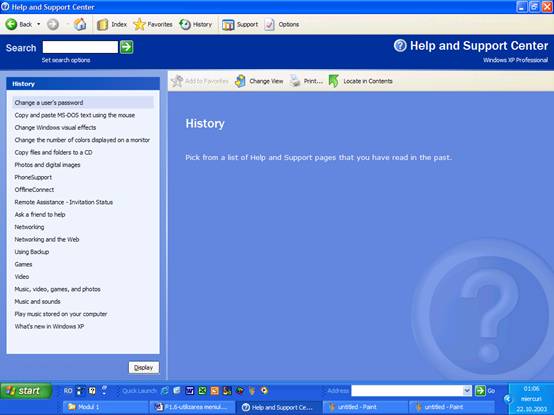Select 'Copy and paste MS-DOS text using the mouse'
The height and width of the screenshot is (415, 554).
(x=75, y=115)
